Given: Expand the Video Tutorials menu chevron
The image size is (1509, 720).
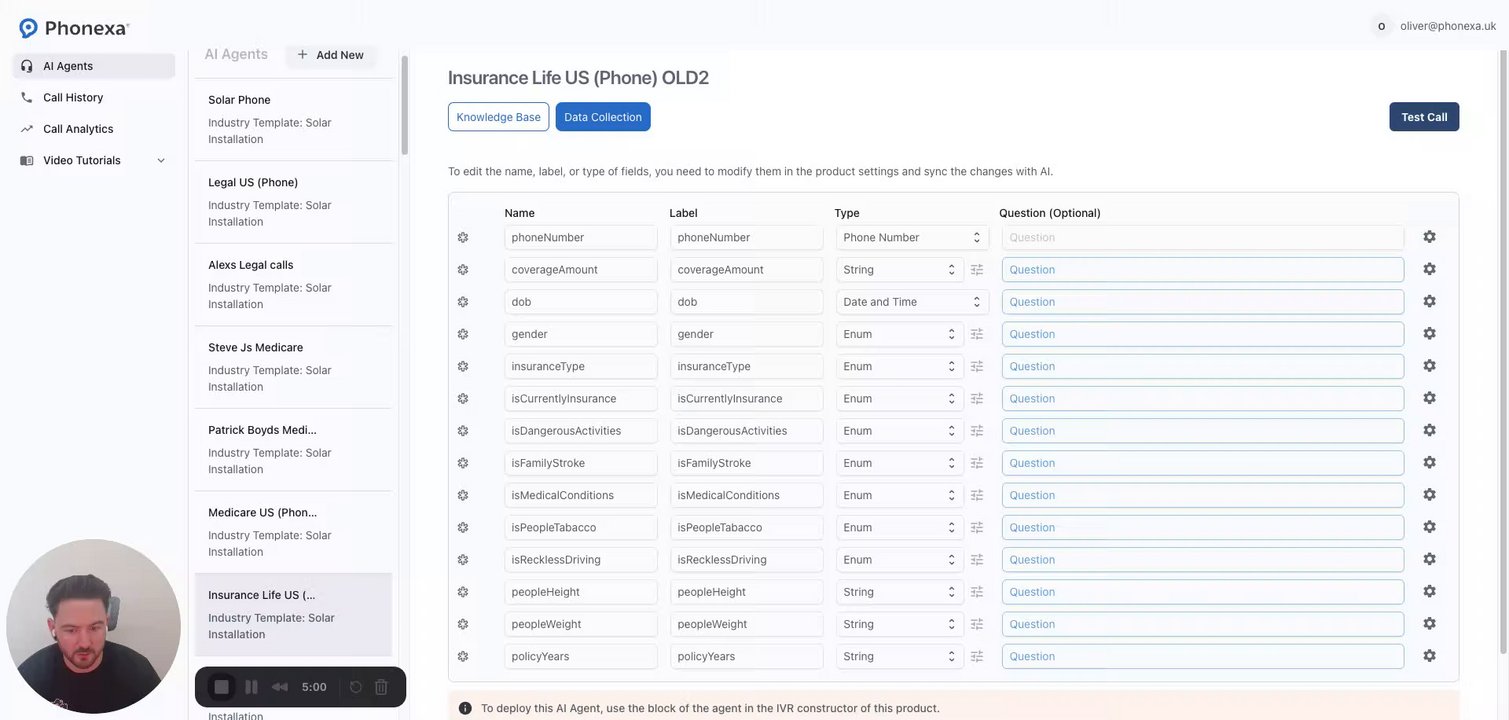Looking at the screenshot, I should click(x=161, y=161).
